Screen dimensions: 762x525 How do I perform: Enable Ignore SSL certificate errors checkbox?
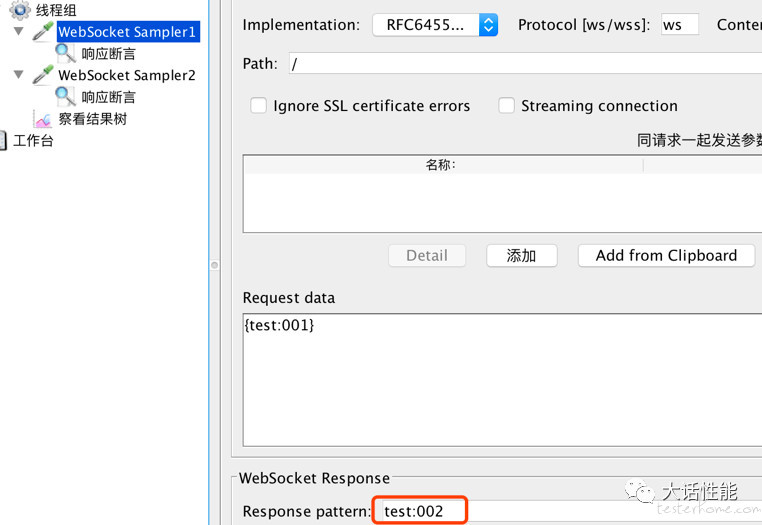click(258, 105)
